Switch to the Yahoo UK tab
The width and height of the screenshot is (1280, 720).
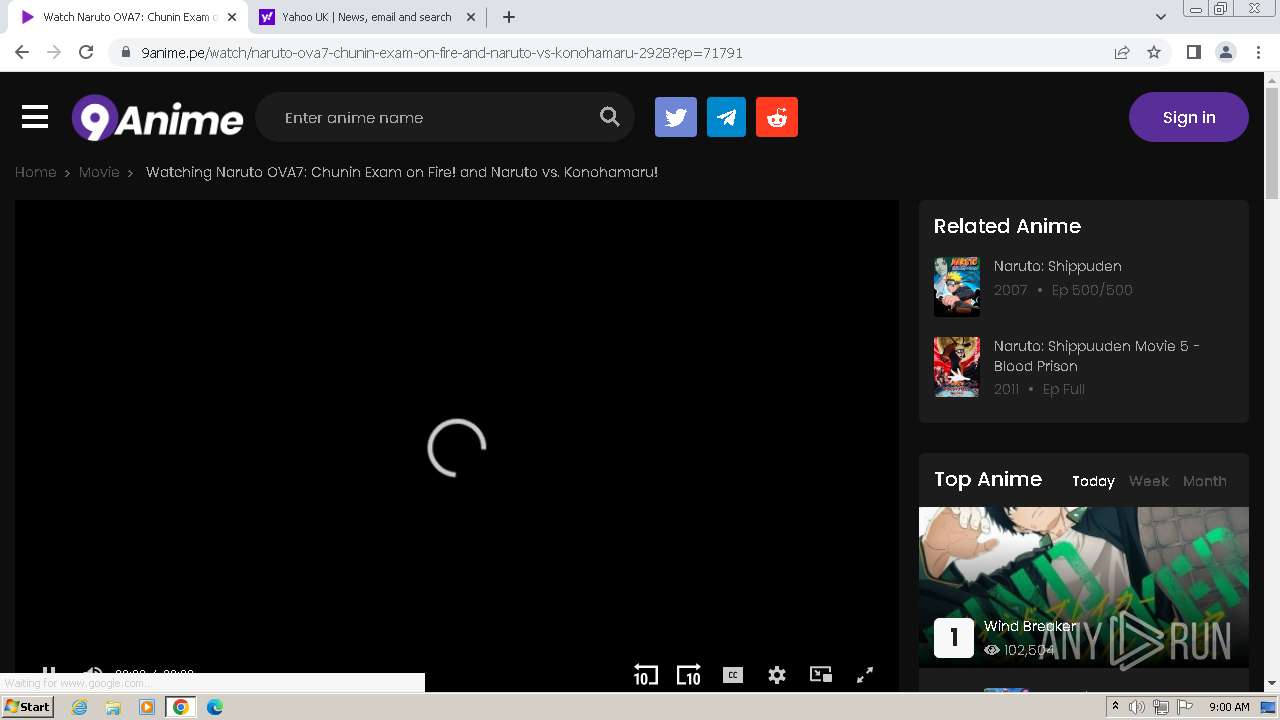coord(367,17)
